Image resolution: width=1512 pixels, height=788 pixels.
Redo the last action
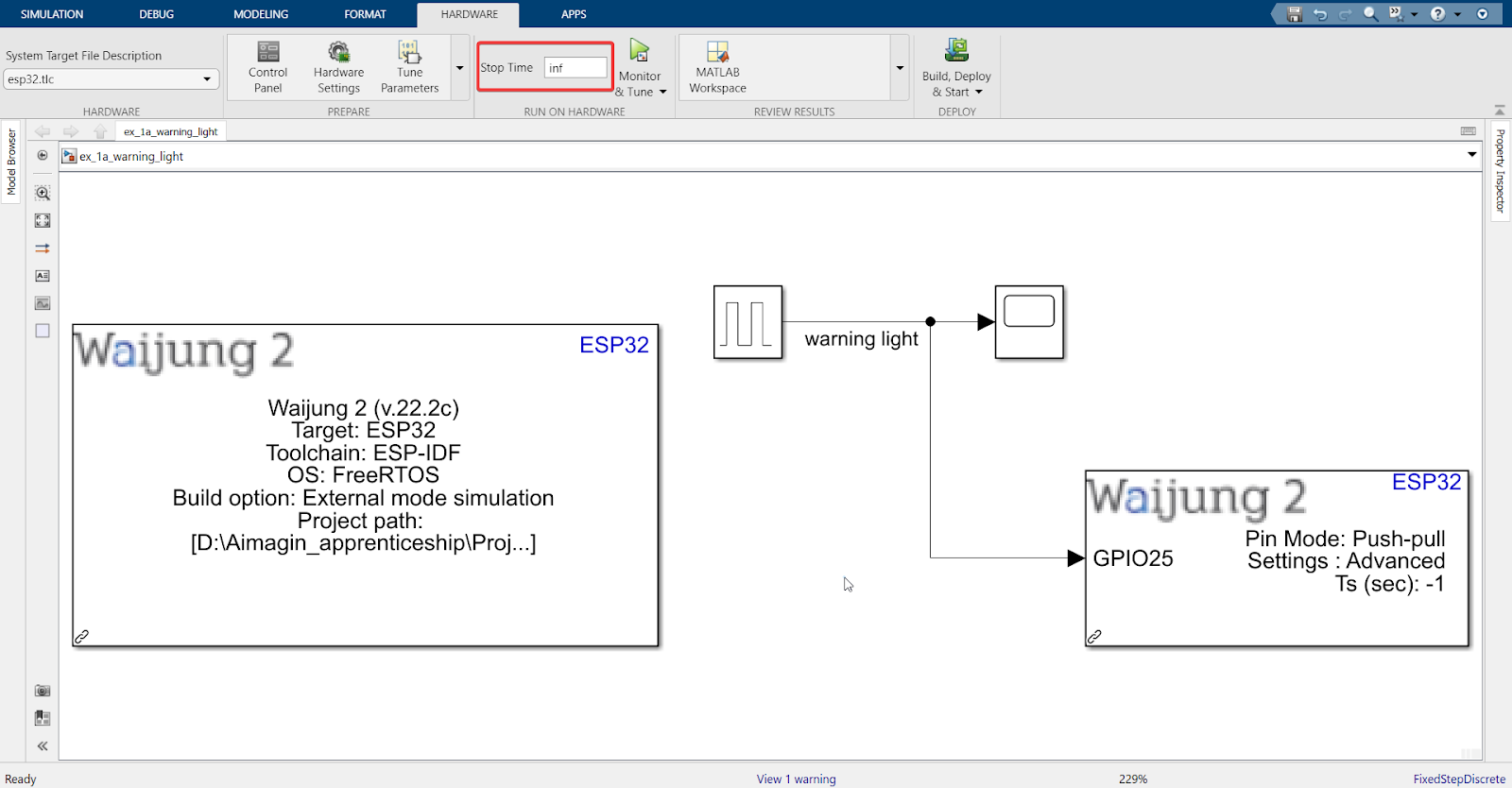(1345, 14)
